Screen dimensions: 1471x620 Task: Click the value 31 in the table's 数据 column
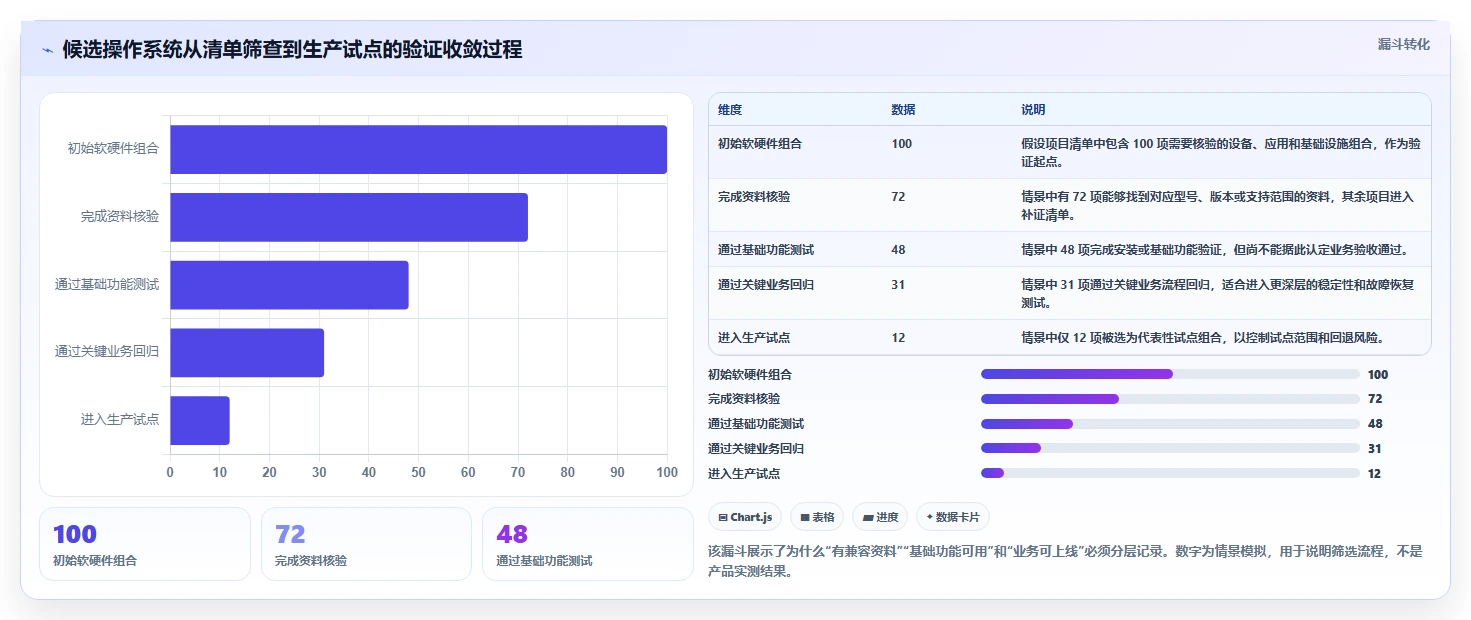click(x=898, y=285)
